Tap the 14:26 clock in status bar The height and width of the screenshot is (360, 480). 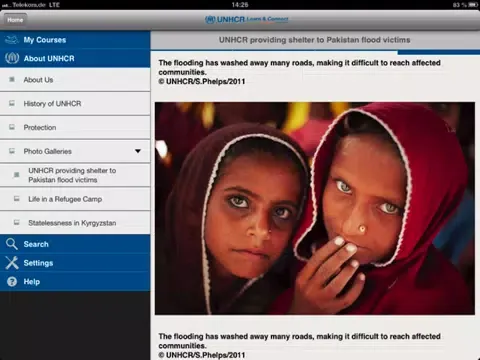pyautogui.click(x=240, y=5)
